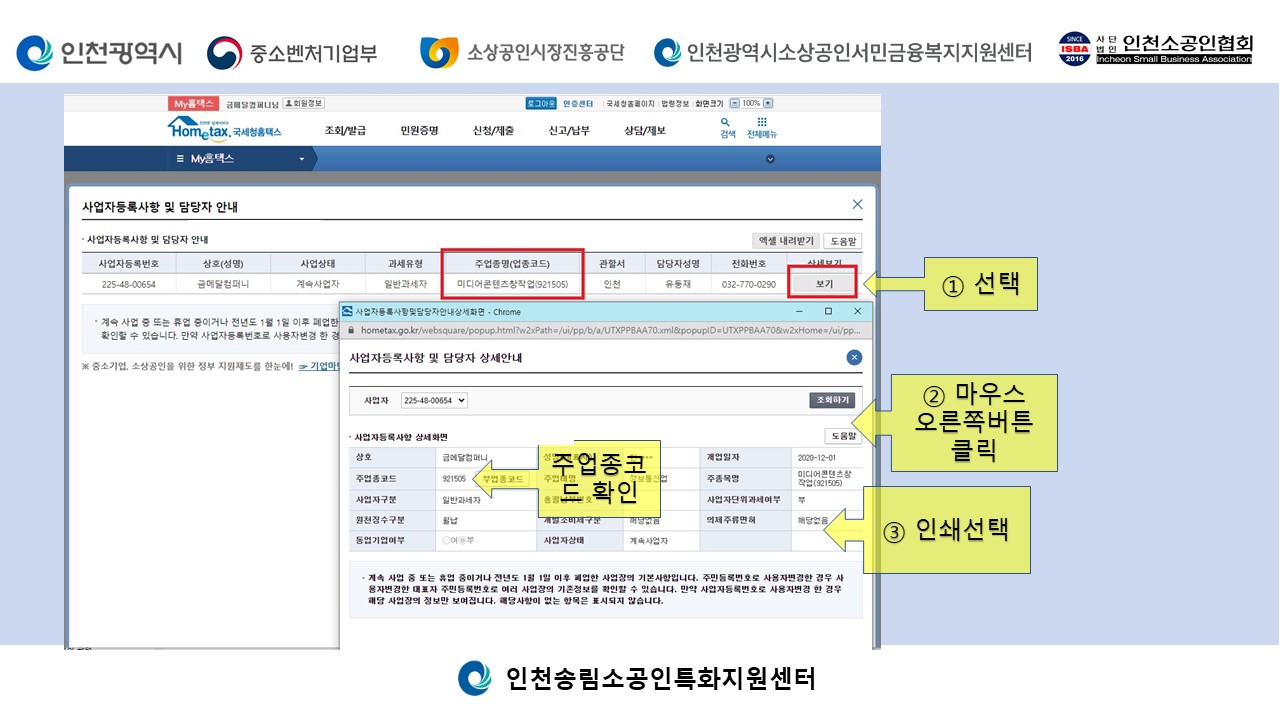This screenshot has height=720, width=1280.
Task: Click the lock icon beside hometax.go.kr URL
Action: pos(349,329)
